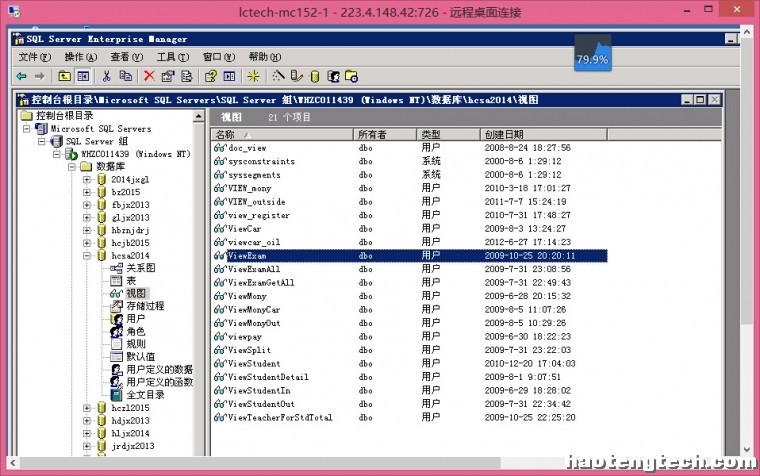Go up one level with folder icon
Screen dimensions: 760x476
[x=64, y=76]
